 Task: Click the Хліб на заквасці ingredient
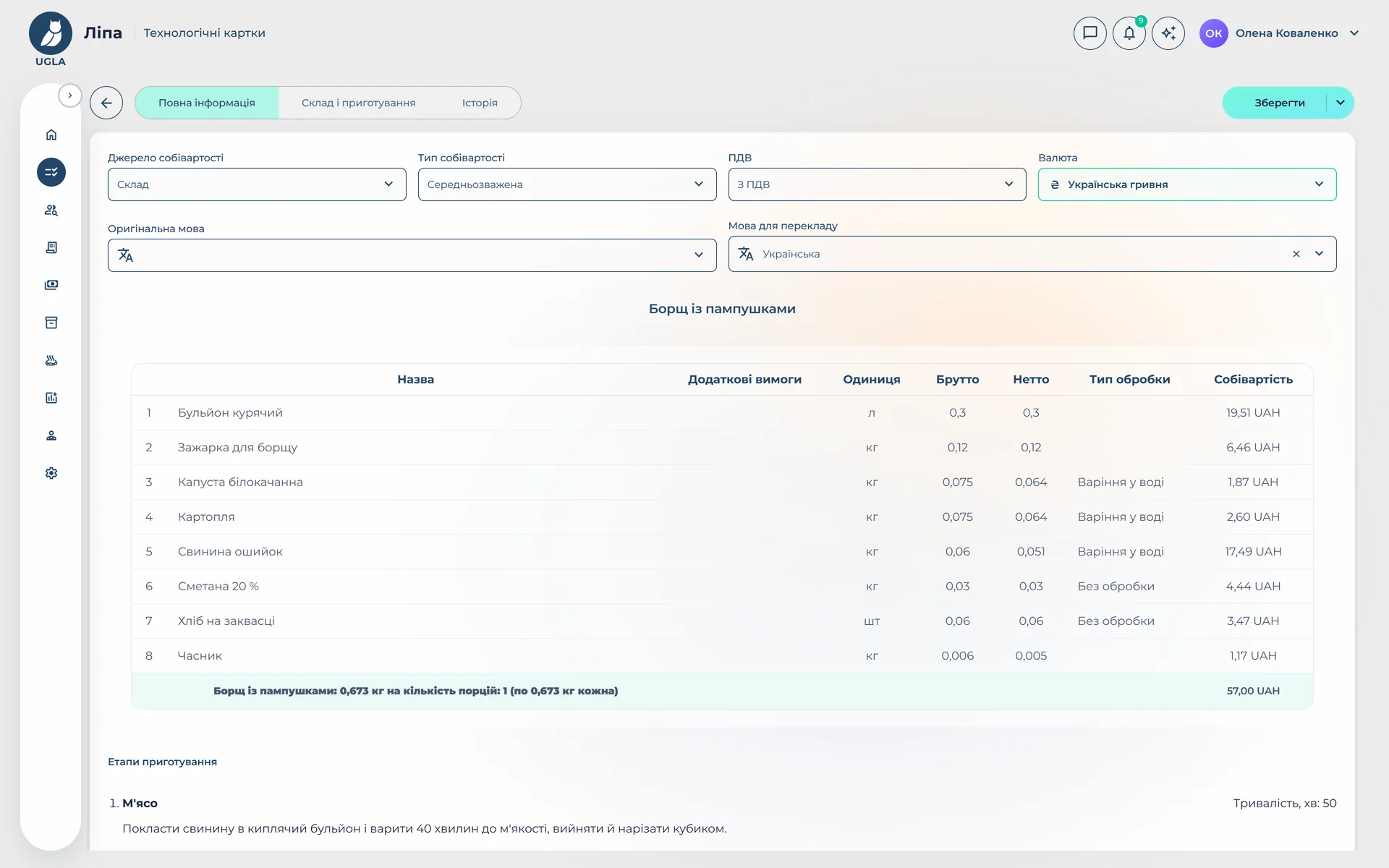[x=226, y=621]
